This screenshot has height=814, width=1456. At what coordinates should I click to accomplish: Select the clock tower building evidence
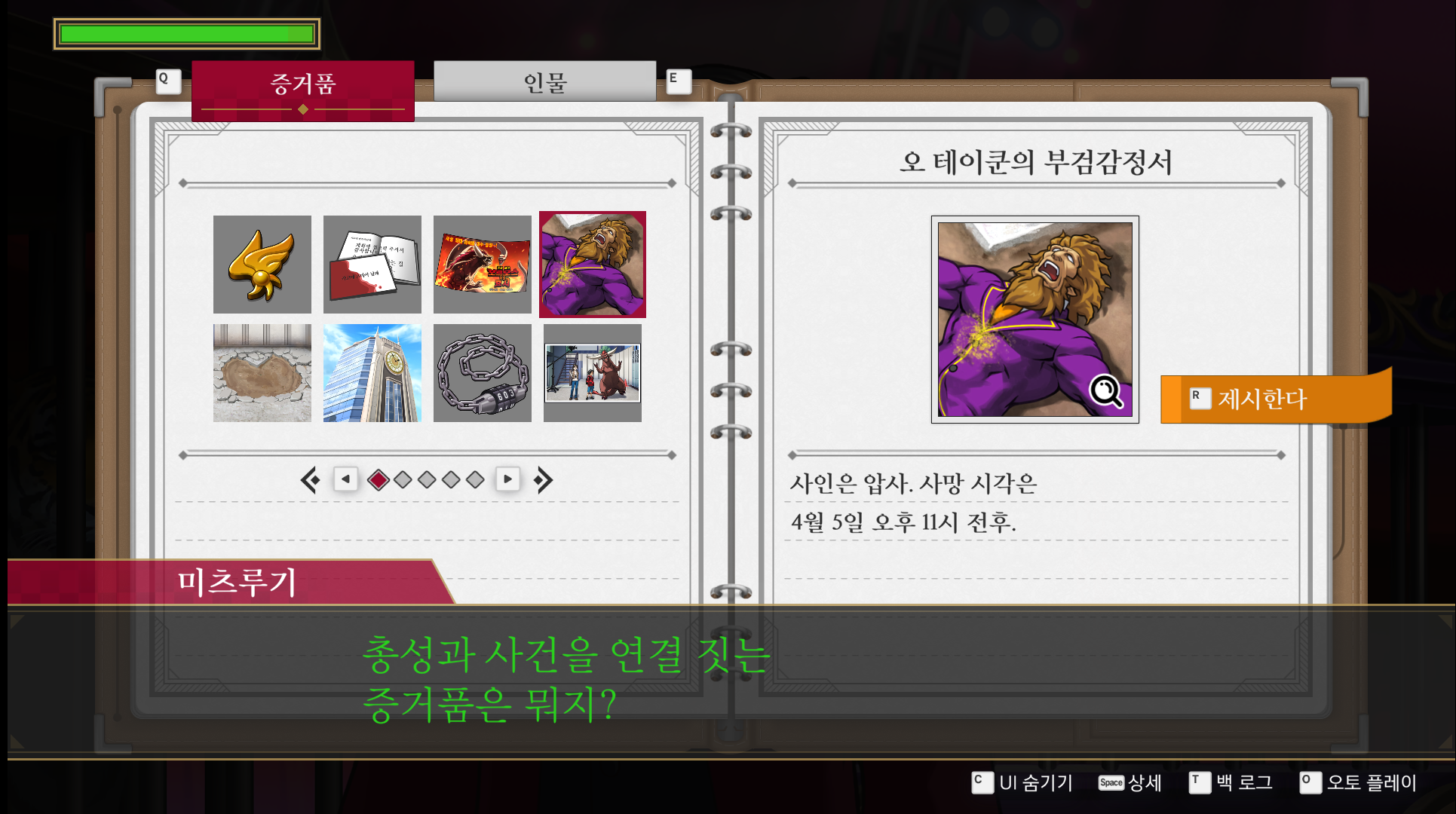(x=372, y=373)
